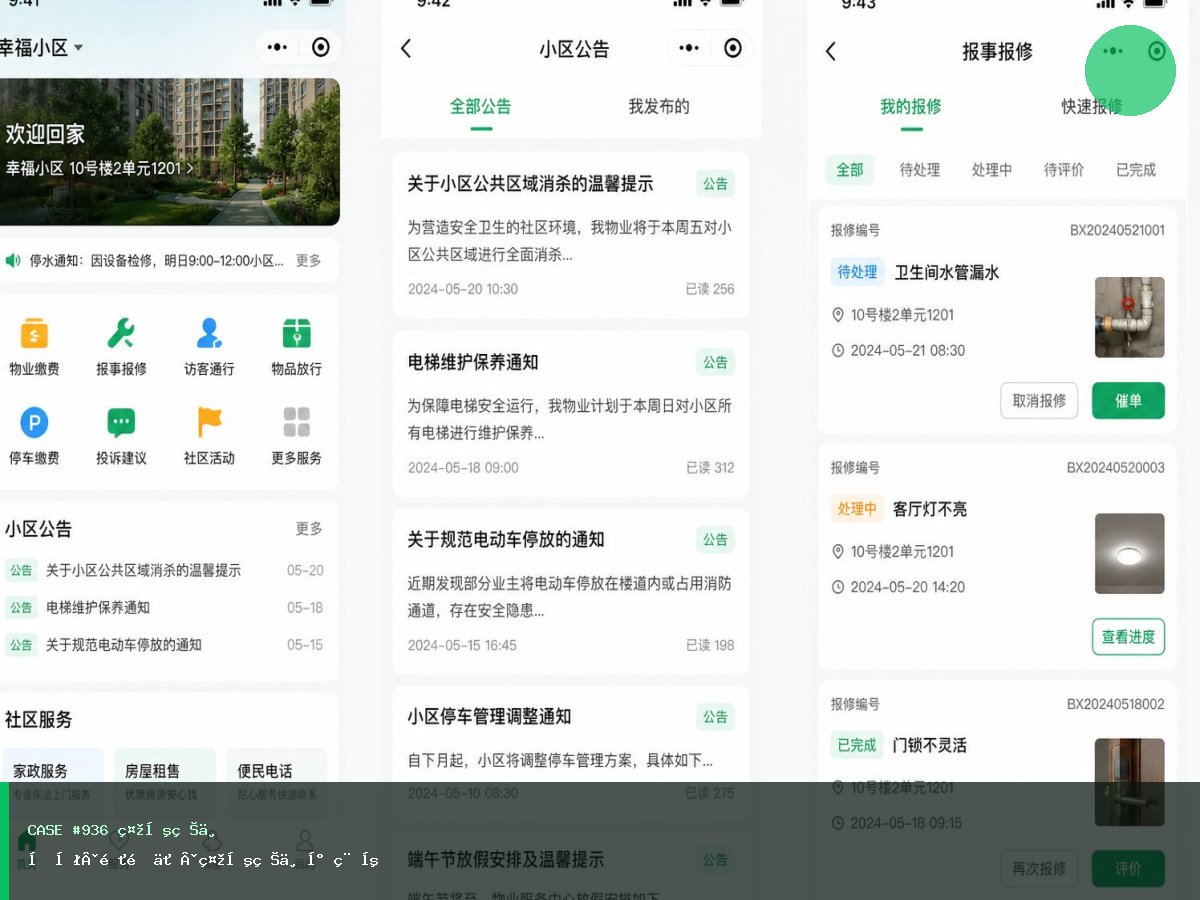Select repair number BX20240518002
Screen dimensions: 1200x900
(x=1115, y=704)
